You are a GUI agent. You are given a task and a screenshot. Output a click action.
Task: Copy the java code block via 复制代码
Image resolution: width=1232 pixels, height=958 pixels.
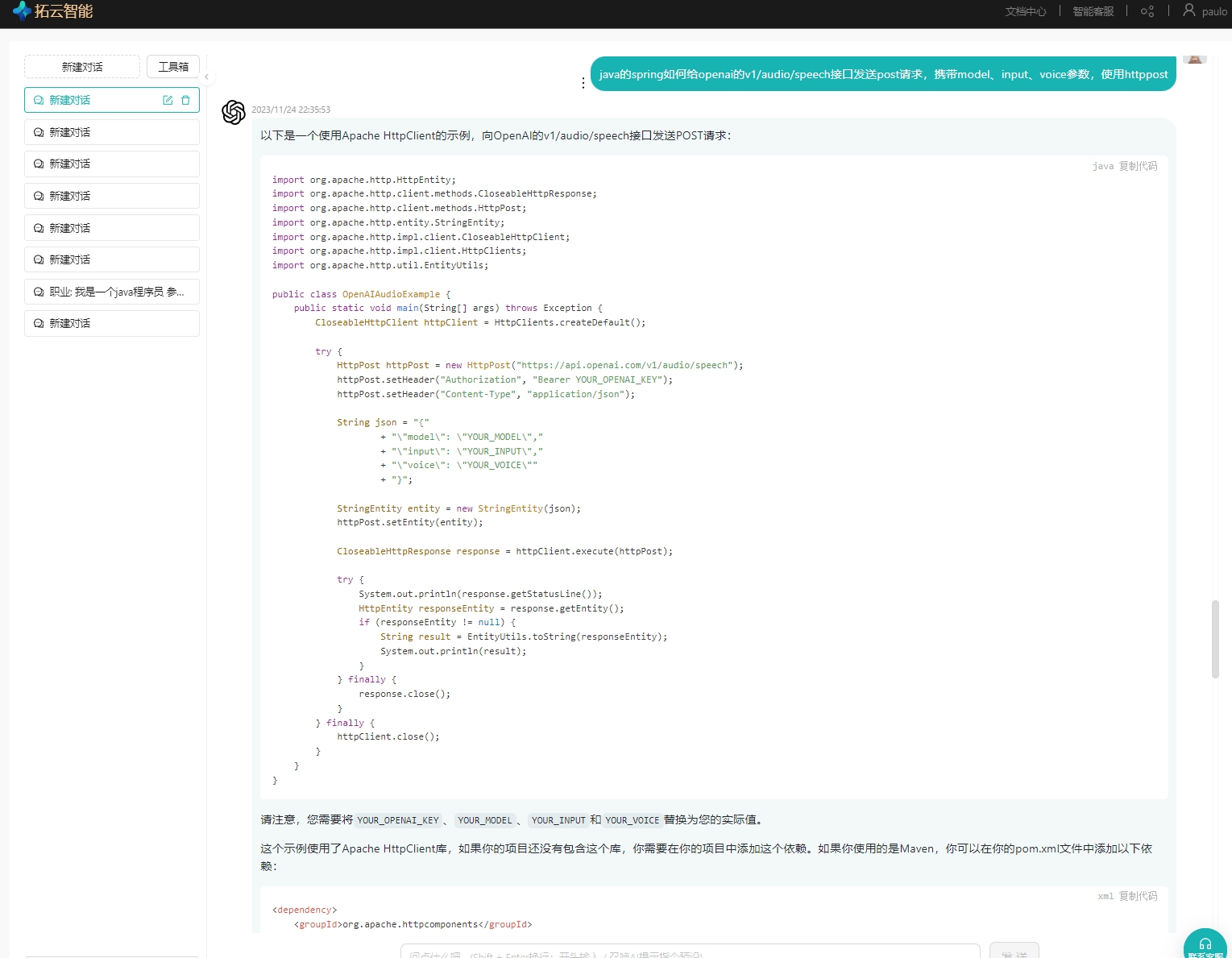click(x=1138, y=166)
